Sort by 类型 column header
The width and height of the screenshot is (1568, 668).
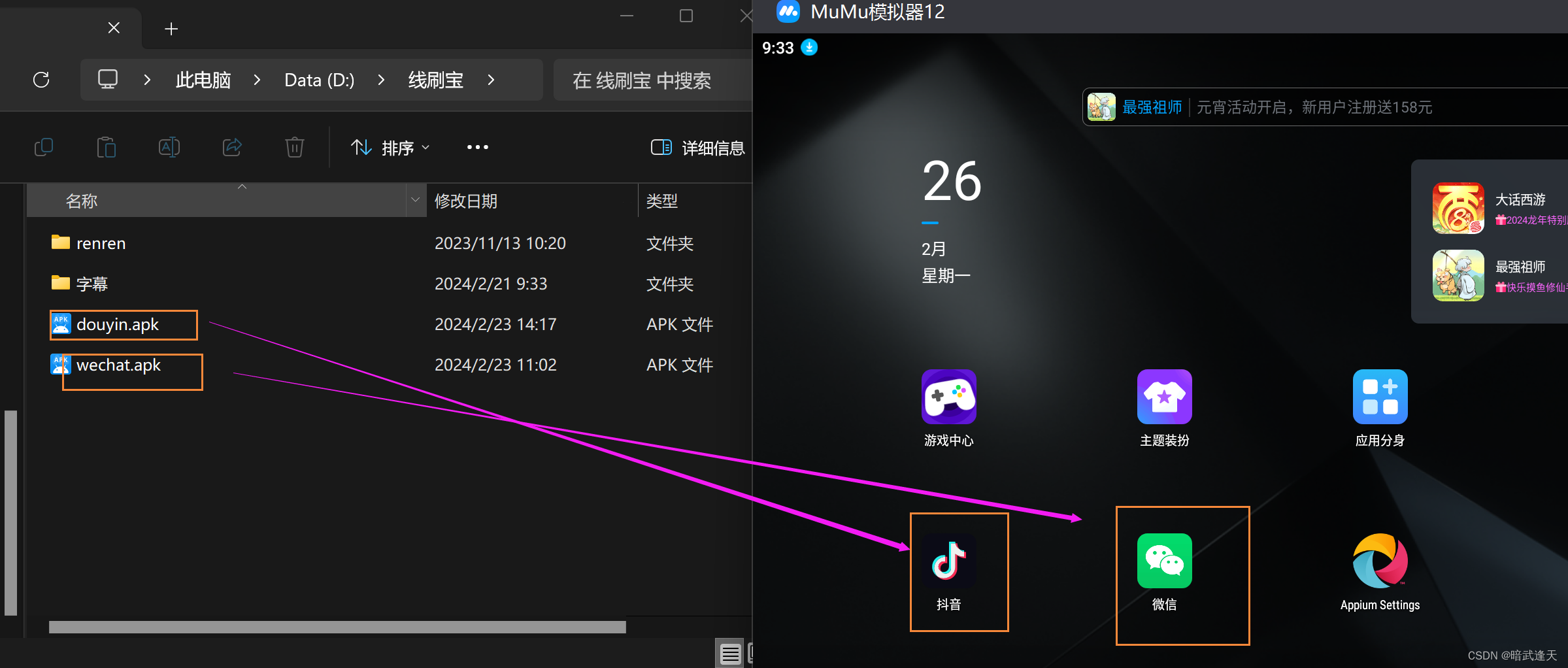695,201
